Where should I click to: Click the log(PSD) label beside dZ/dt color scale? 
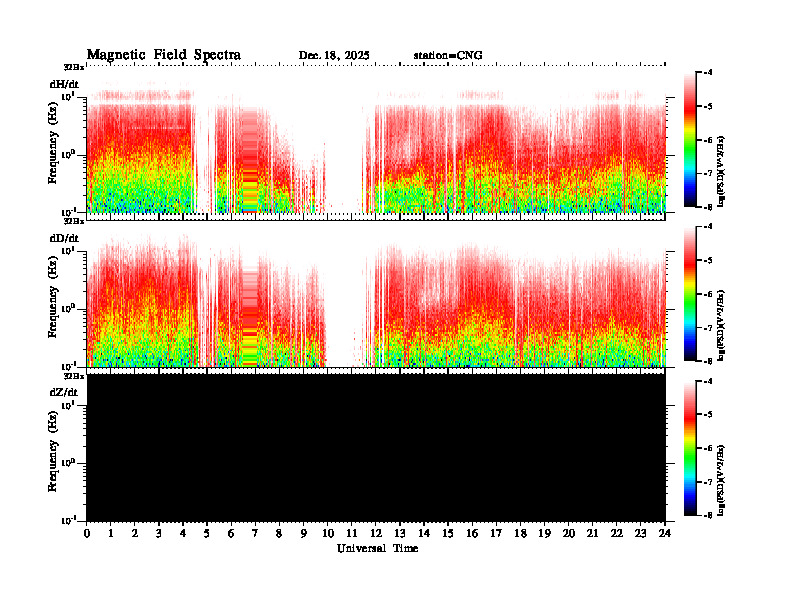[721, 480]
